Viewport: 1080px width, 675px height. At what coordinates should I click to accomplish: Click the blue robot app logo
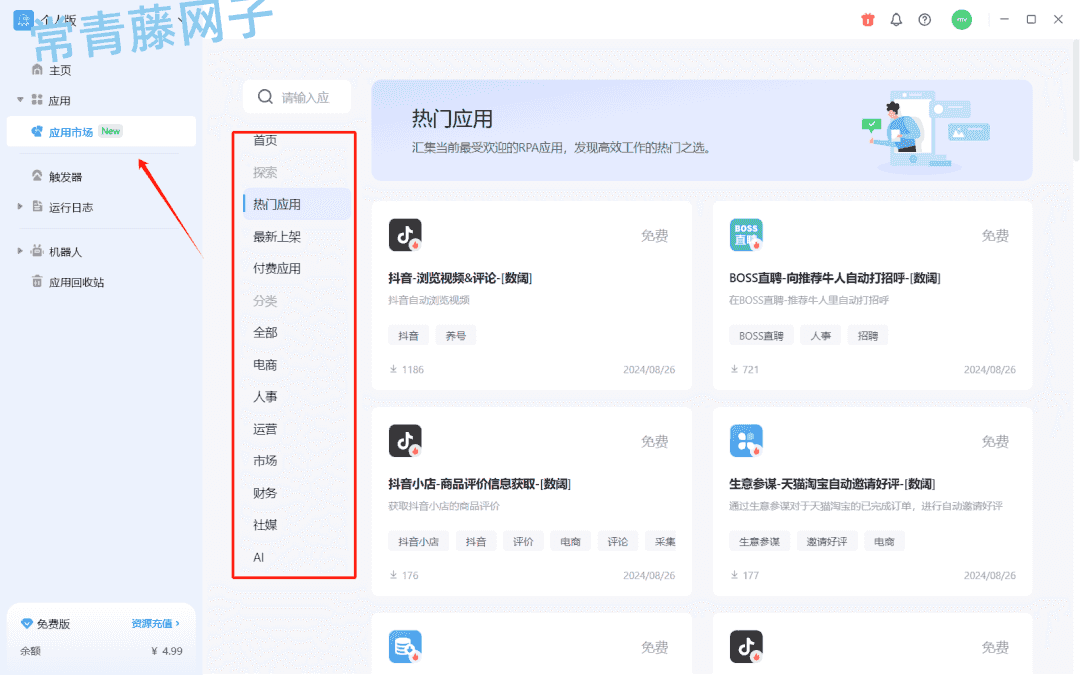click(x=23, y=19)
